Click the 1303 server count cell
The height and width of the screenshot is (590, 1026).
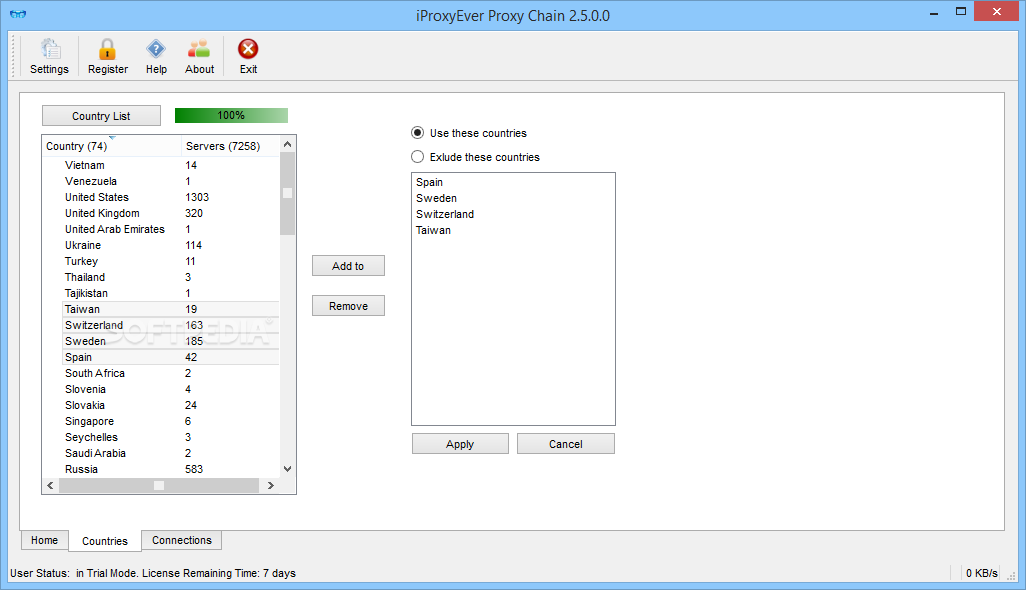197,198
